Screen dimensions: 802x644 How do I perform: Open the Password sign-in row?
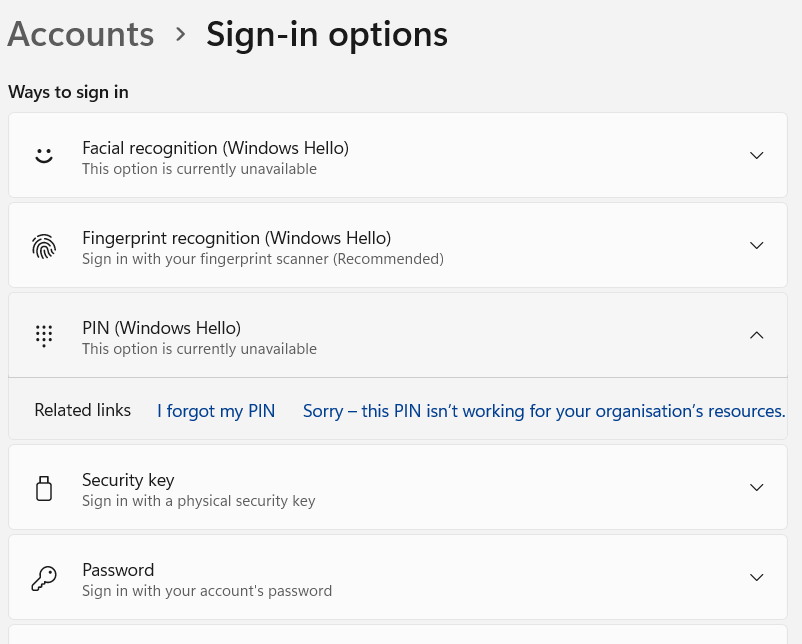pos(398,578)
